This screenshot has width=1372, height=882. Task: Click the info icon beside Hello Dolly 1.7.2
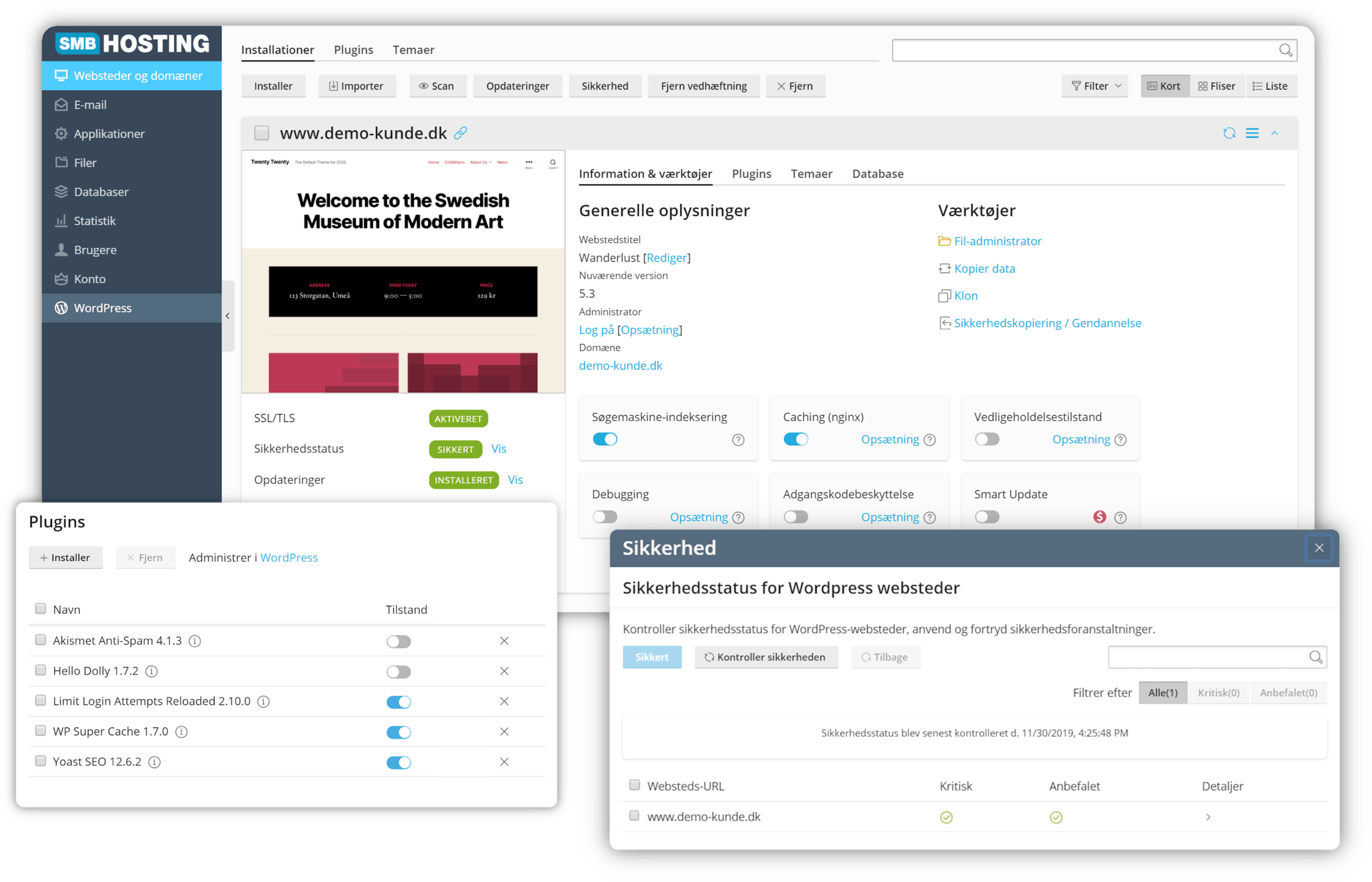(151, 671)
